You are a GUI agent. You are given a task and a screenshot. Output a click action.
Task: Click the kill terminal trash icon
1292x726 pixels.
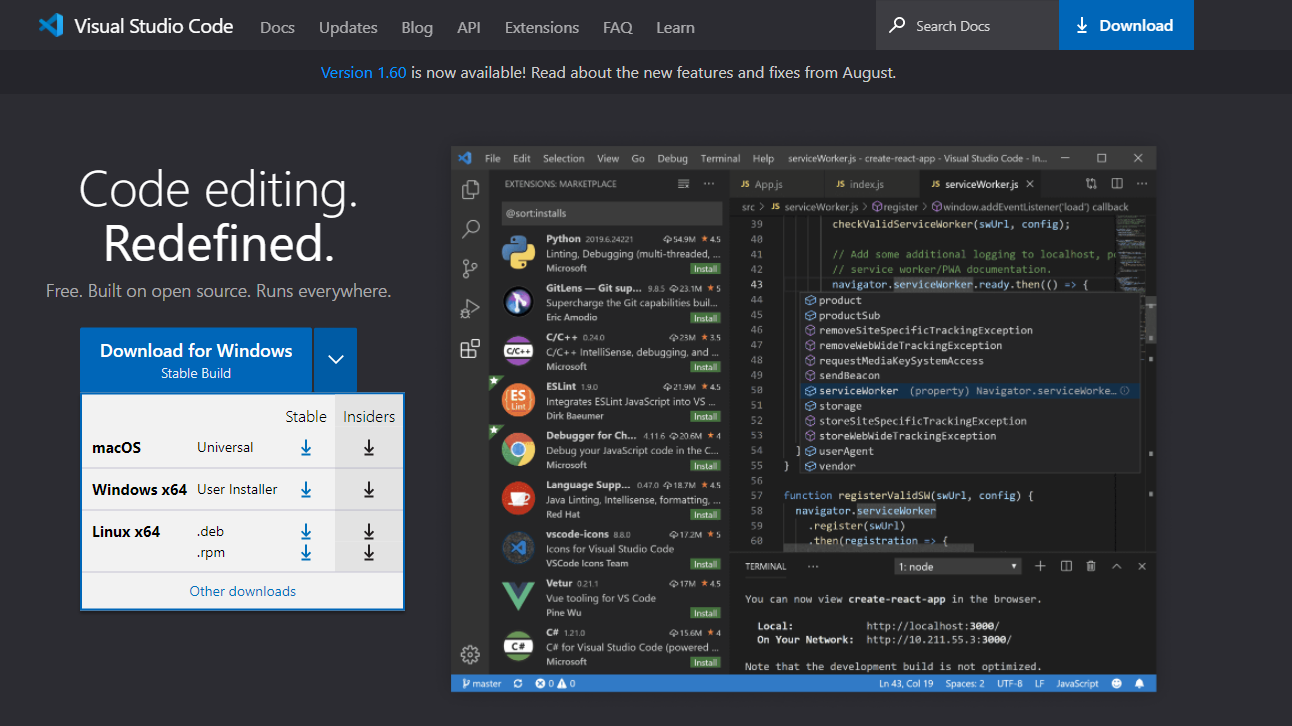click(x=1091, y=566)
